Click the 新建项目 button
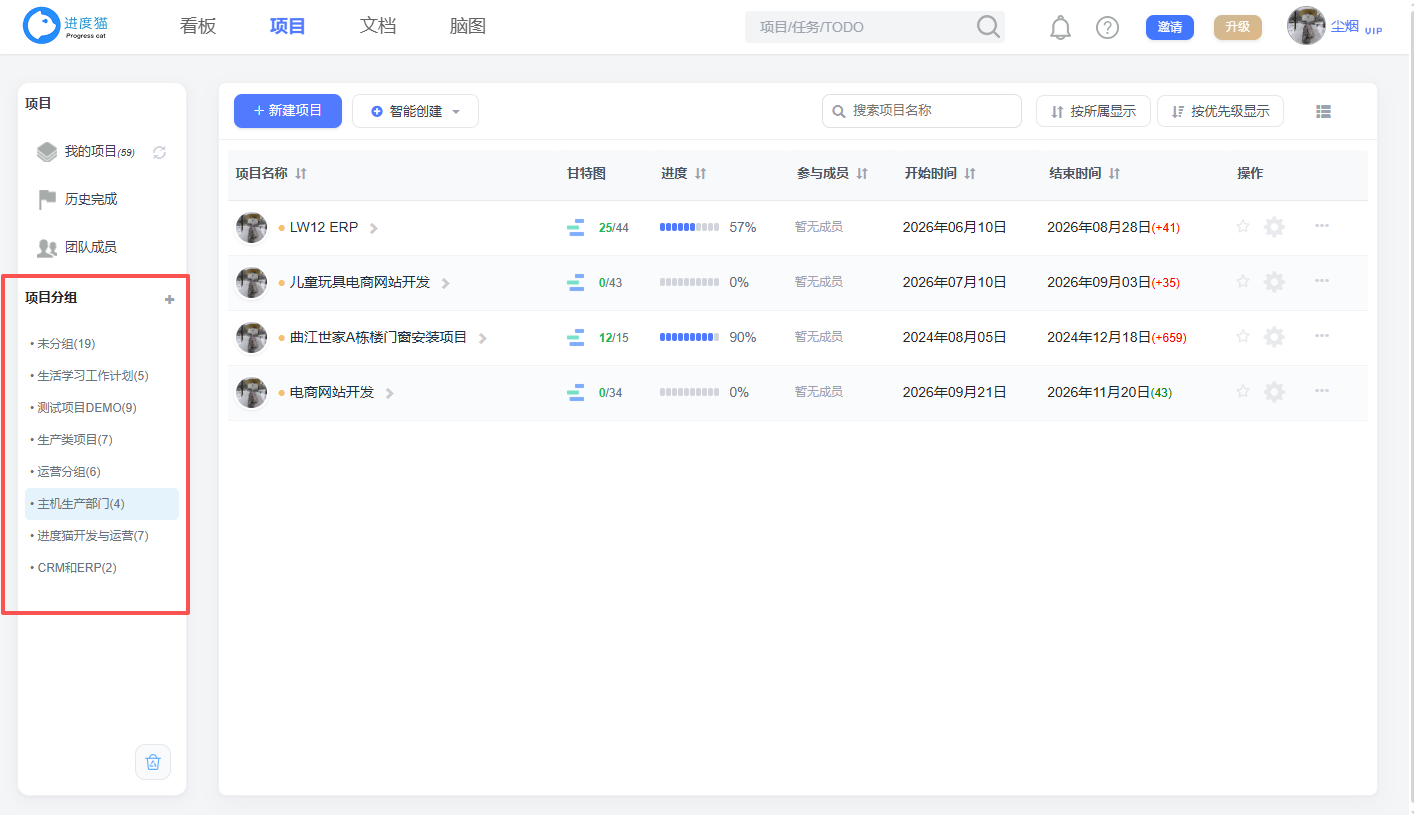1414x815 pixels. (288, 111)
